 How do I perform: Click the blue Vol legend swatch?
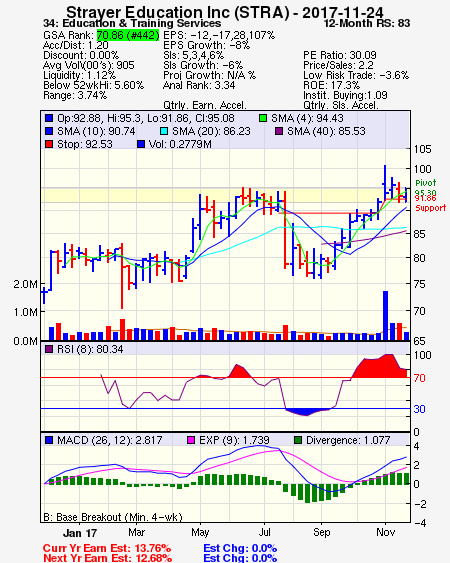click(141, 144)
